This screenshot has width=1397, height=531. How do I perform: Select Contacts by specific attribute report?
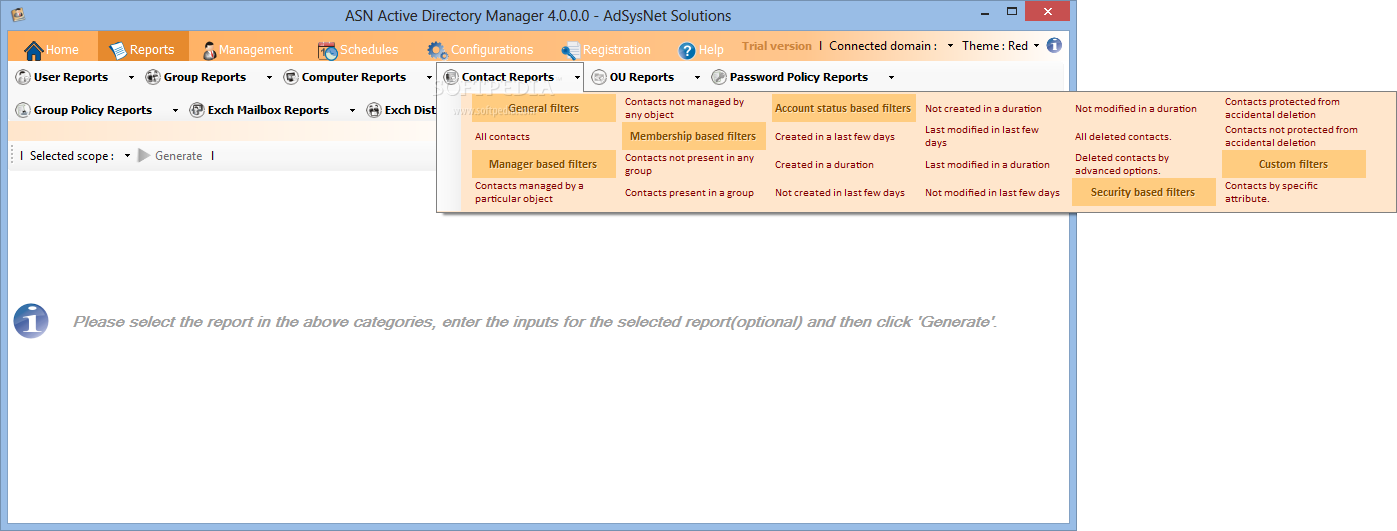click(1272, 192)
